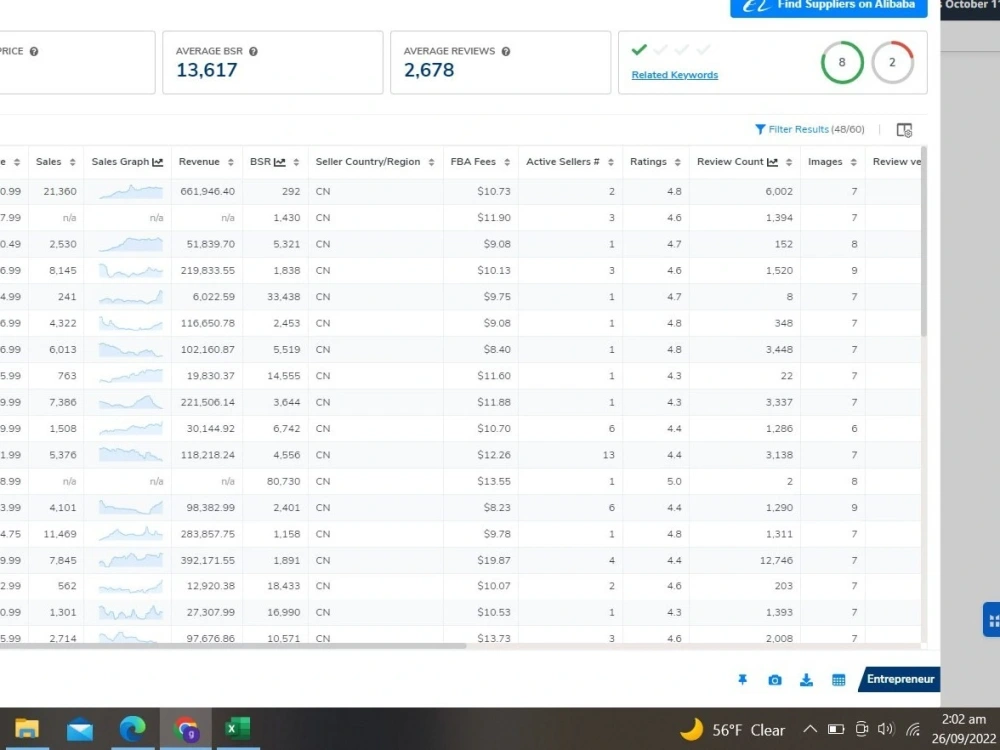Sort by Ratings column
Screen dimensions: 1000x750
pos(677,163)
